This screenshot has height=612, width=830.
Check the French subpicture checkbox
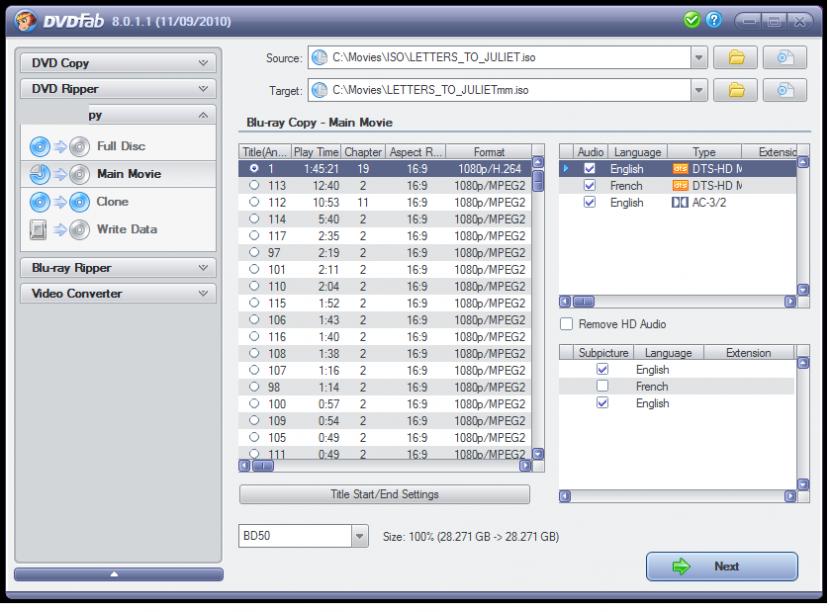602,386
